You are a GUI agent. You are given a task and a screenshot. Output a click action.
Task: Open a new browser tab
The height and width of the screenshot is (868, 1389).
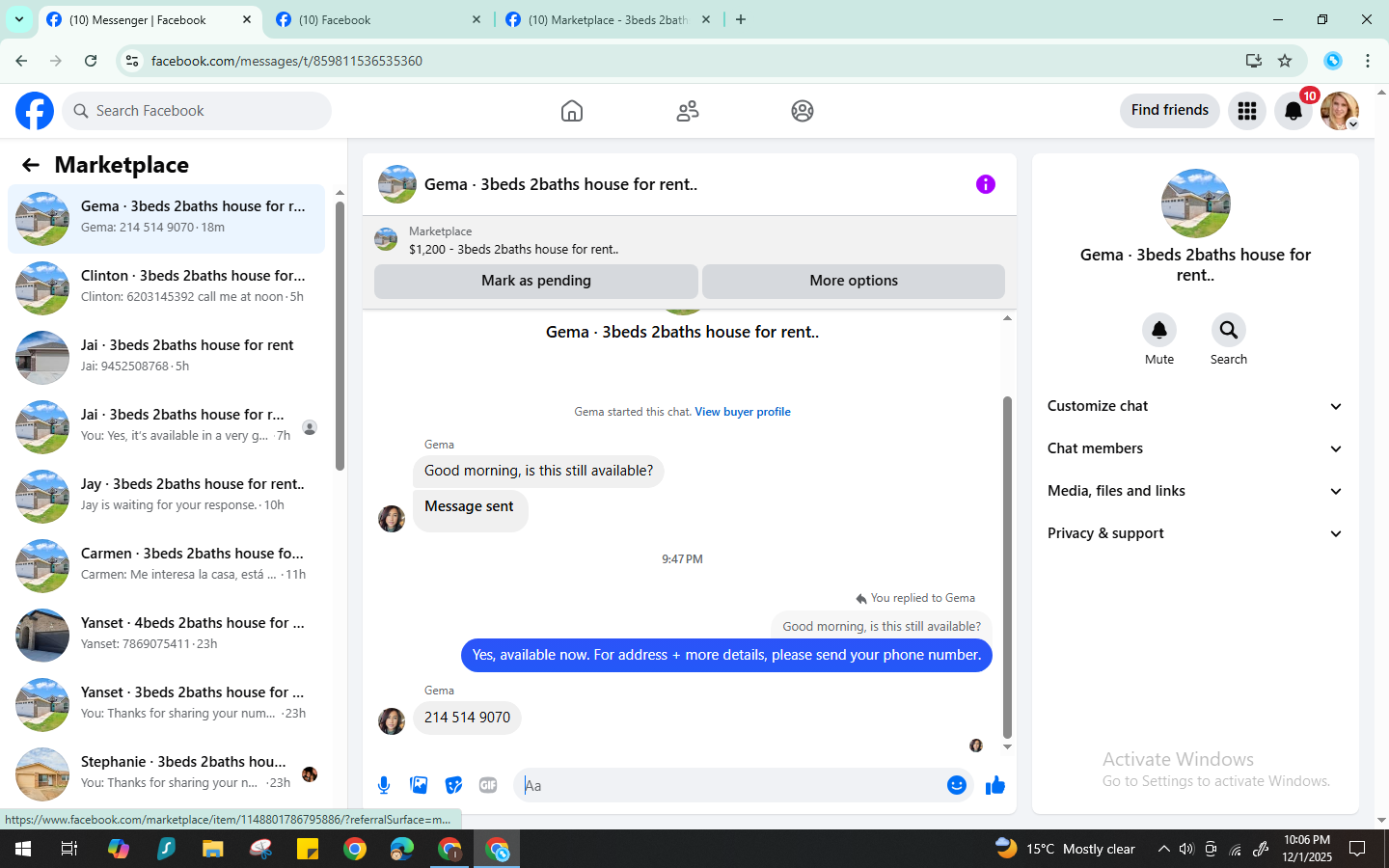[x=741, y=19]
